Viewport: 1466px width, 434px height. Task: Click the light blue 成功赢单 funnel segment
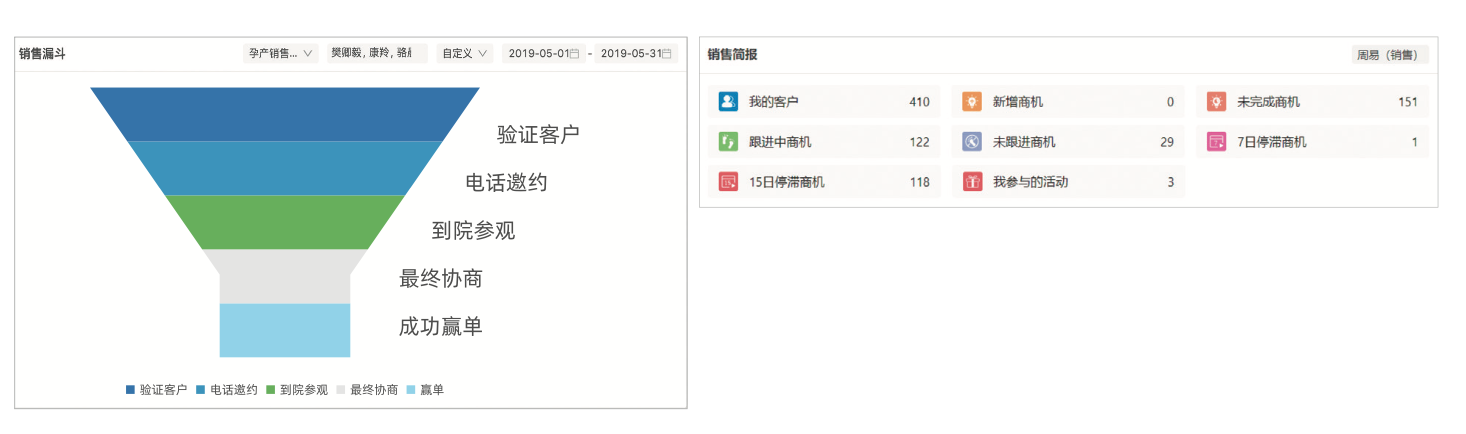[x=285, y=329]
